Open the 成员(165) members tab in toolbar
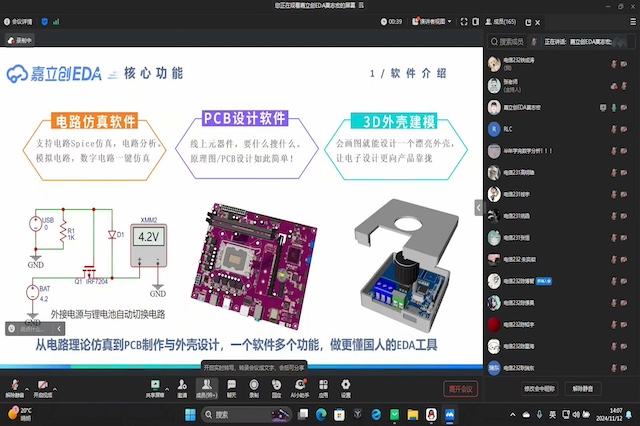 (206, 384)
